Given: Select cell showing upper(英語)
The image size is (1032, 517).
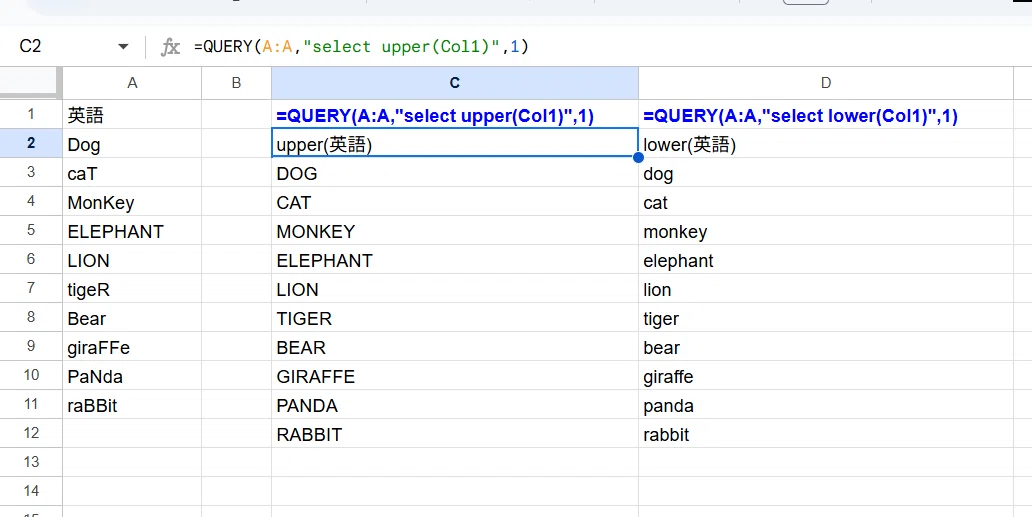Looking at the screenshot, I should pyautogui.click(x=455, y=144).
